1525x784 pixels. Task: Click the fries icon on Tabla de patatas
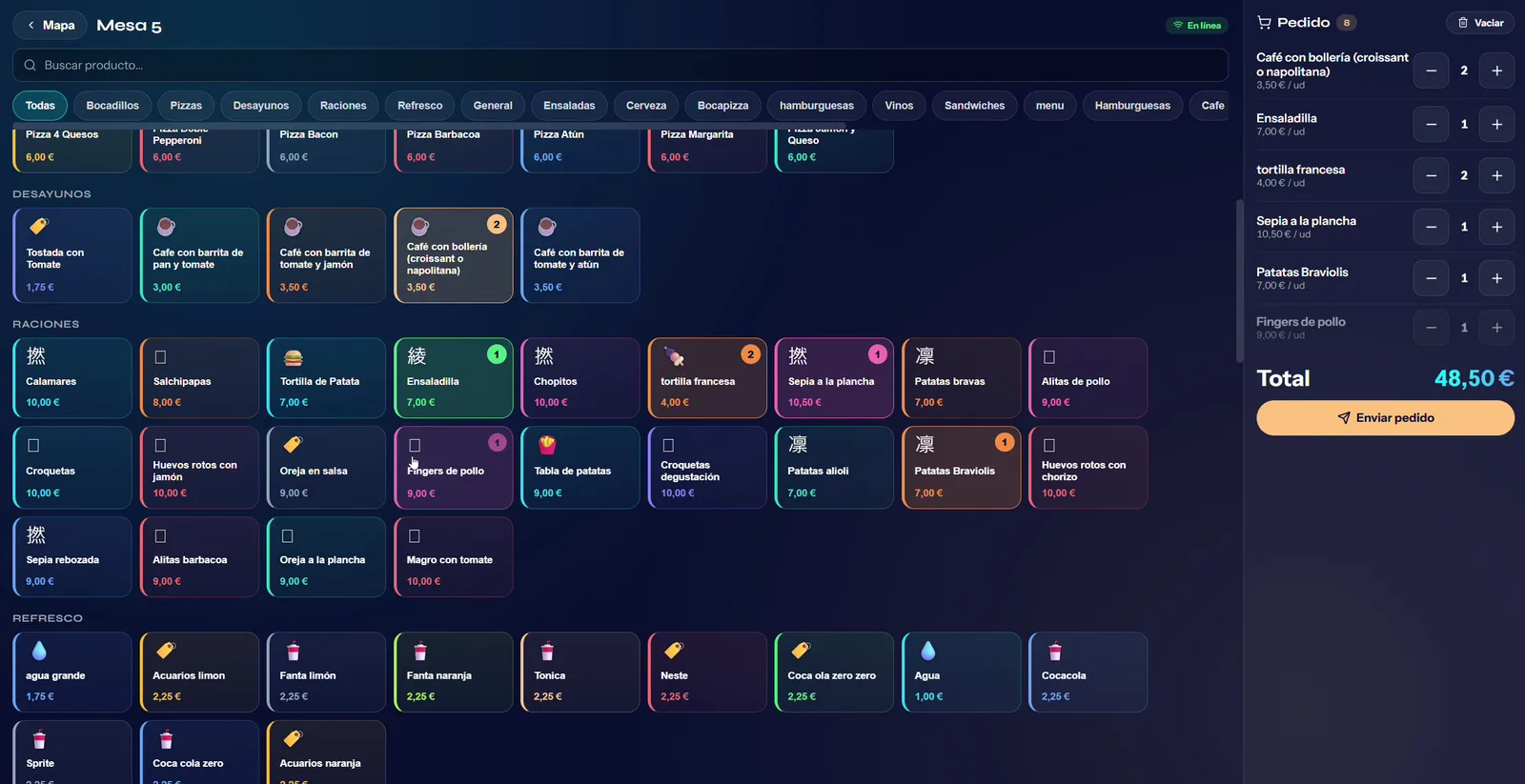pos(547,445)
